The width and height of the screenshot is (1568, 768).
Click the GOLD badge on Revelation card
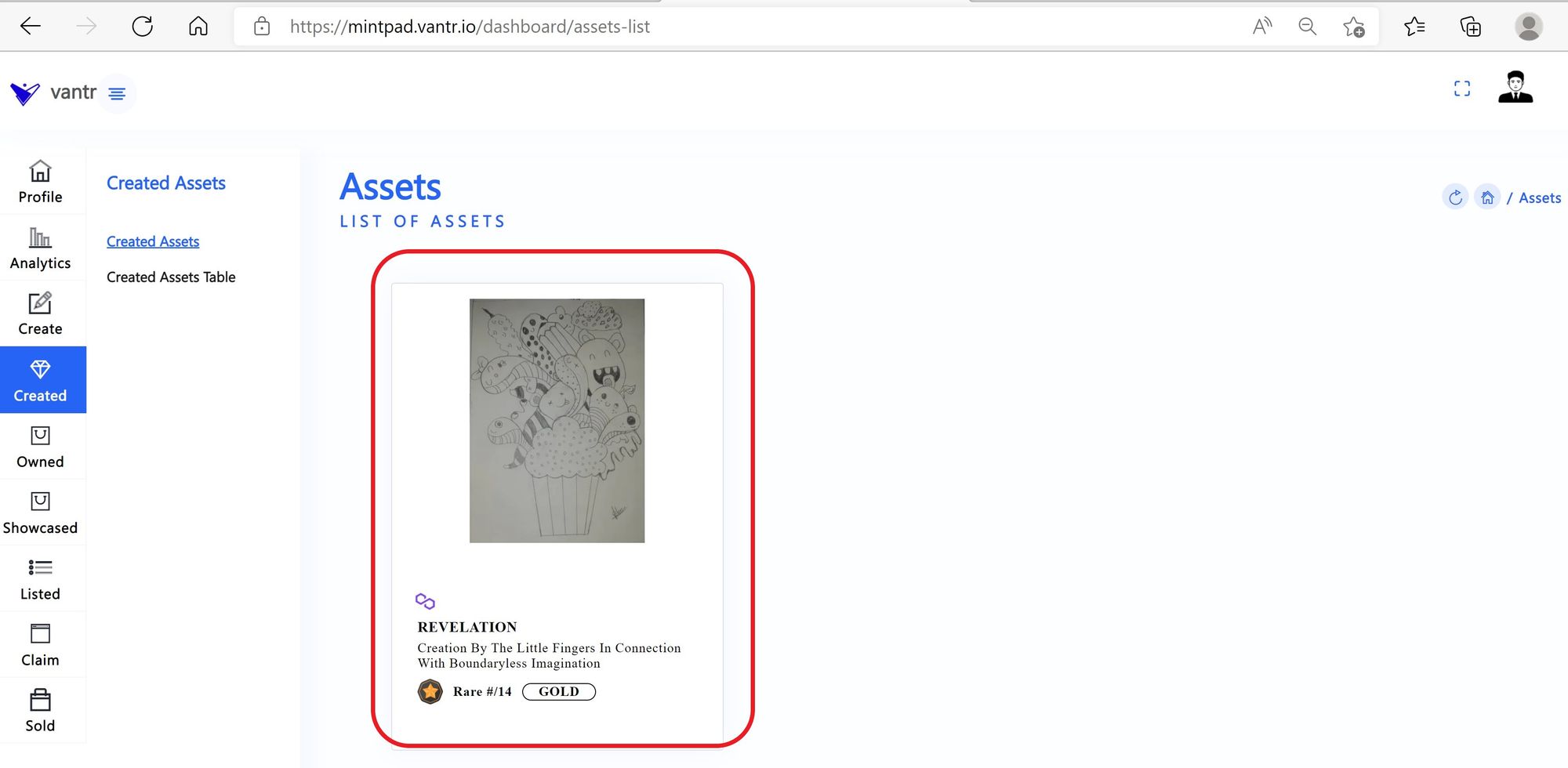click(x=559, y=691)
